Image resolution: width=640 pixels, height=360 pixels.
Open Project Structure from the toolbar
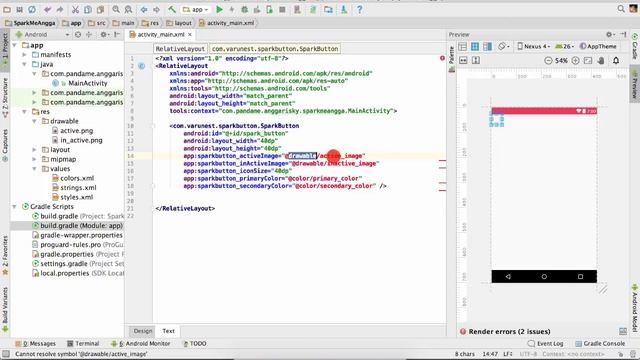pos(329,9)
